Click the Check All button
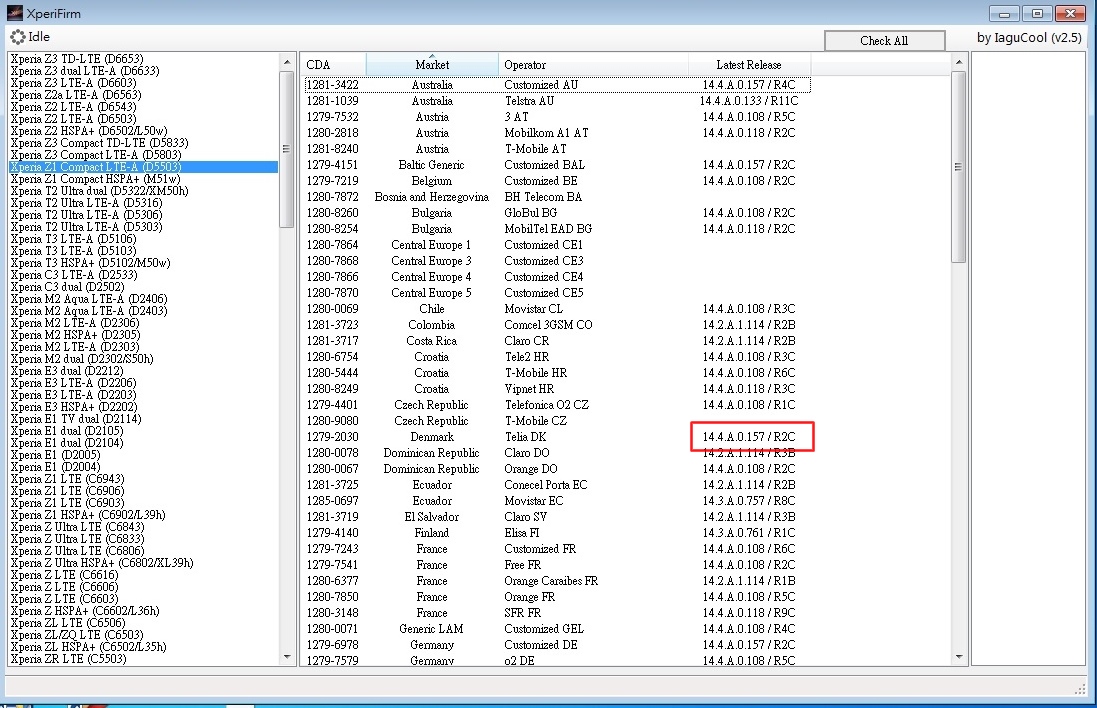Viewport: 1097px width, 708px height. pos(884,41)
